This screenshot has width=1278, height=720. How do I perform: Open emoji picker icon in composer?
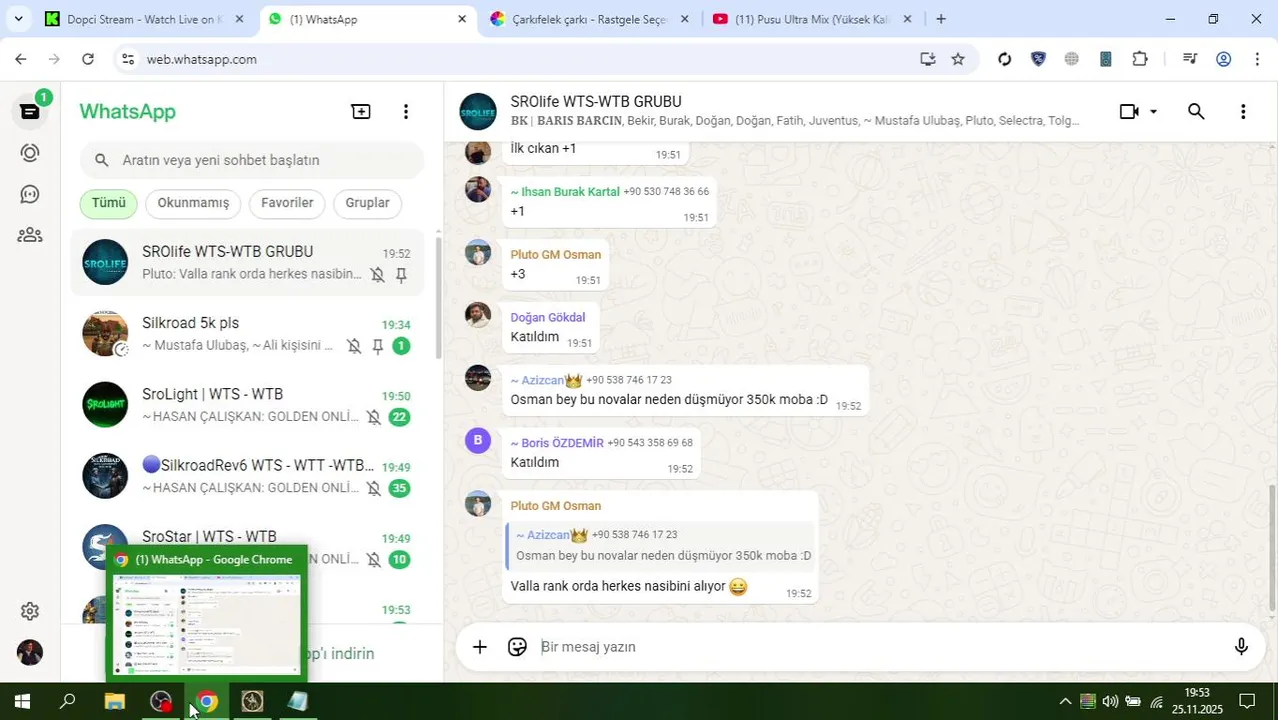[x=517, y=647]
